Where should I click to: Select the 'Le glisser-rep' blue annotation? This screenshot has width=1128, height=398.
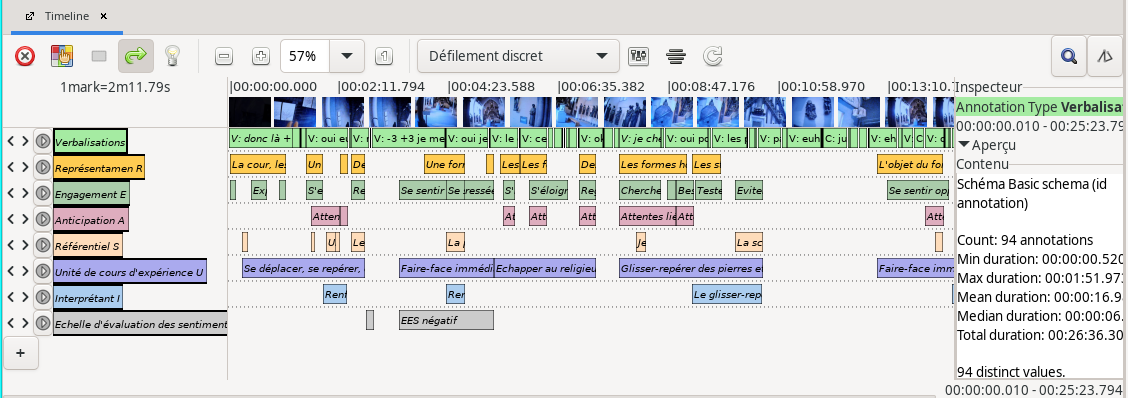pyautogui.click(x=727, y=294)
